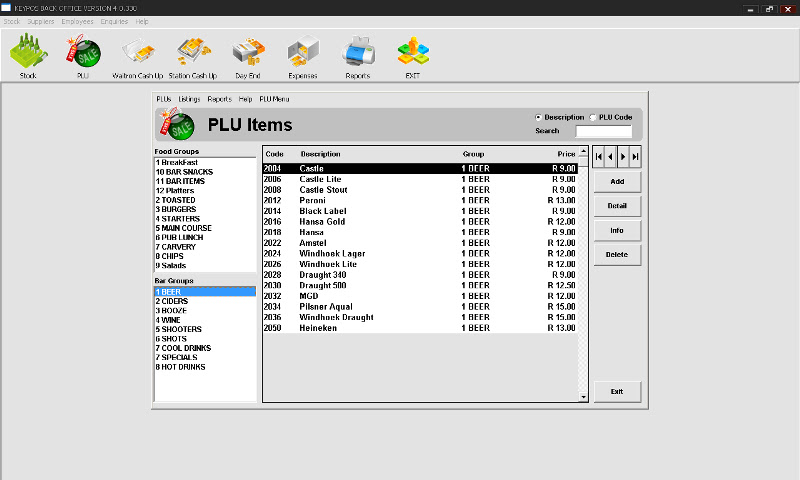Select 7 COOL DRINKS bar group
800x480 pixels.
205,348
